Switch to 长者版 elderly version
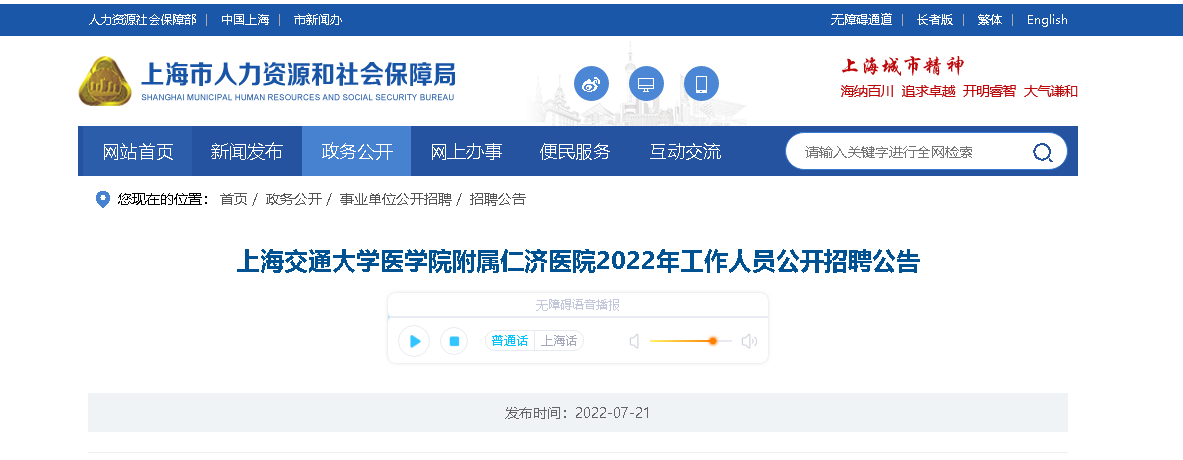This screenshot has height=460, width=1183. click(x=935, y=20)
